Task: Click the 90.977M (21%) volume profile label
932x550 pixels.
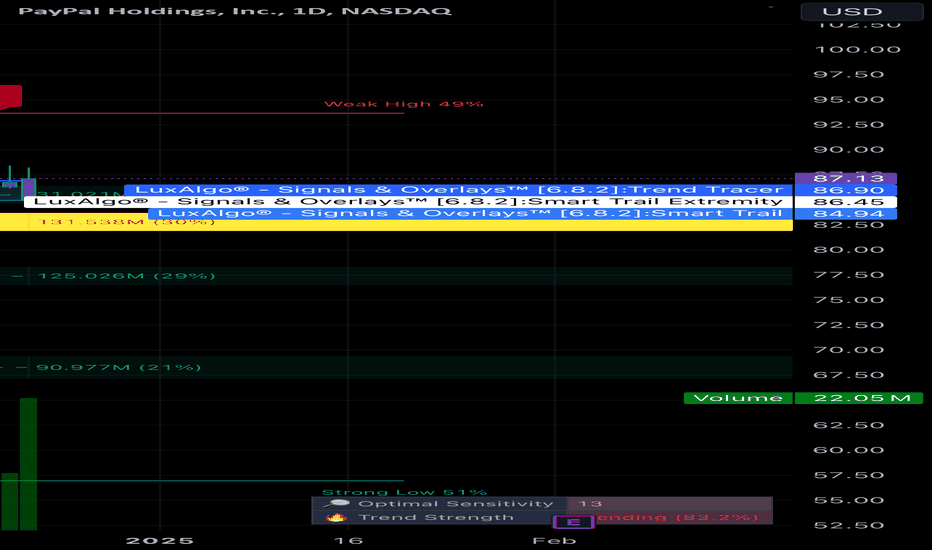Action: click(119, 367)
